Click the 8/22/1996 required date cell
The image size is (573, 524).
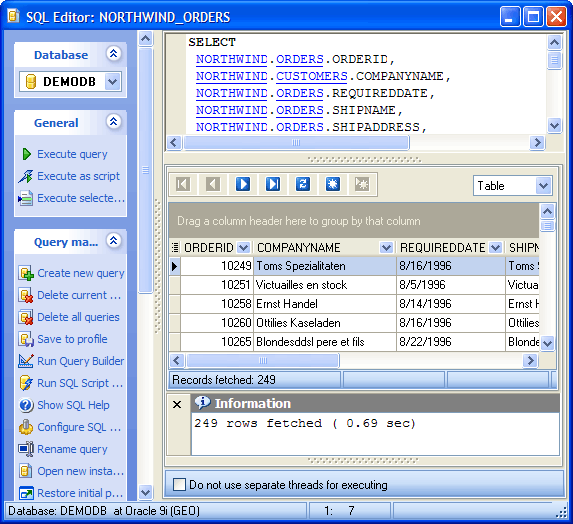(x=451, y=342)
